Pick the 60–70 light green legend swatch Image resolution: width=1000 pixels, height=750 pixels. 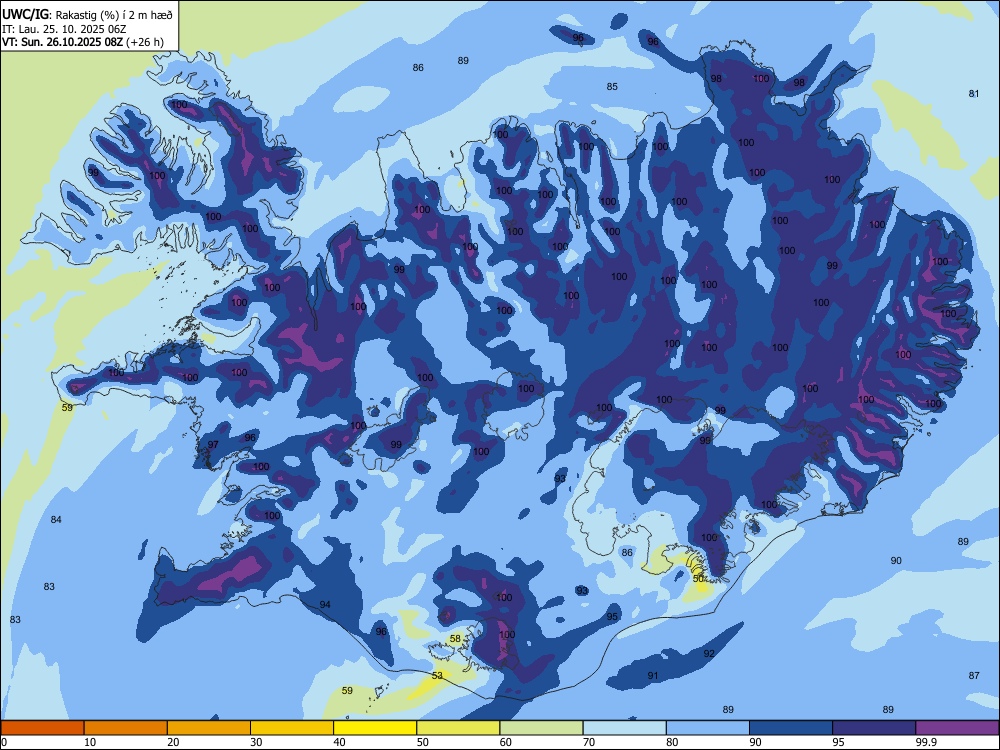(541, 728)
